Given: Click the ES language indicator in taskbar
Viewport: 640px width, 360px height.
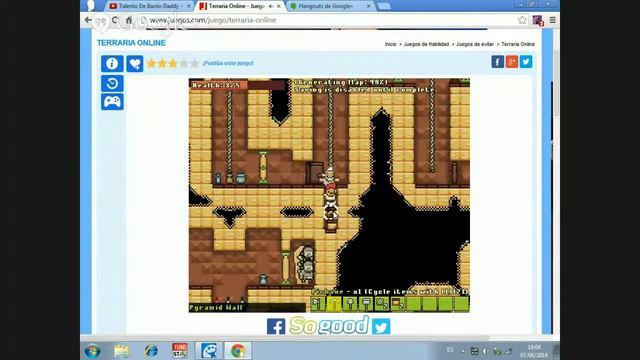Looking at the screenshot, I should point(450,350).
